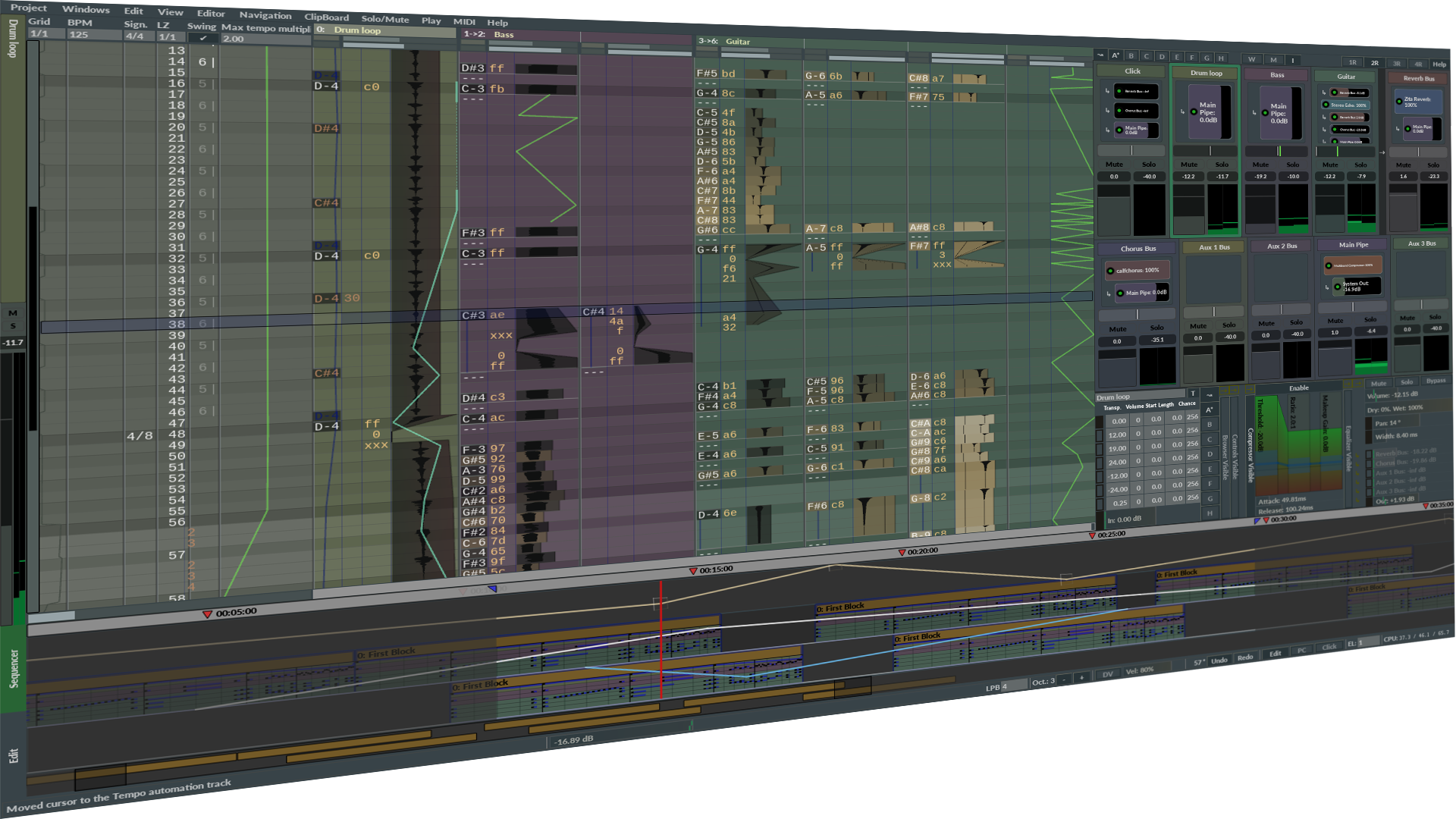Click the 00:15:00 timeline marker
The image size is (1456, 819).
coord(711,570)
